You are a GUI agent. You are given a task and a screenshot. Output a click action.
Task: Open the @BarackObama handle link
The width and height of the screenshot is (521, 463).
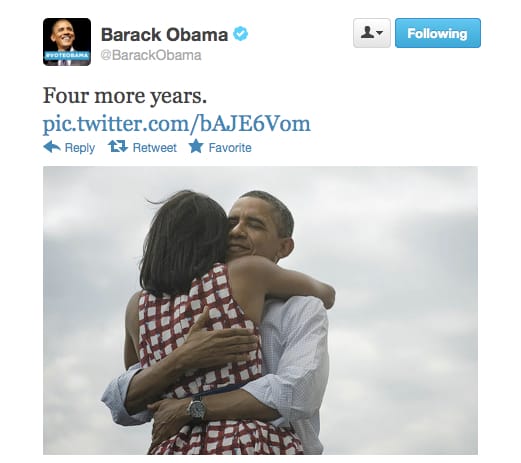(x=151, y=55)
